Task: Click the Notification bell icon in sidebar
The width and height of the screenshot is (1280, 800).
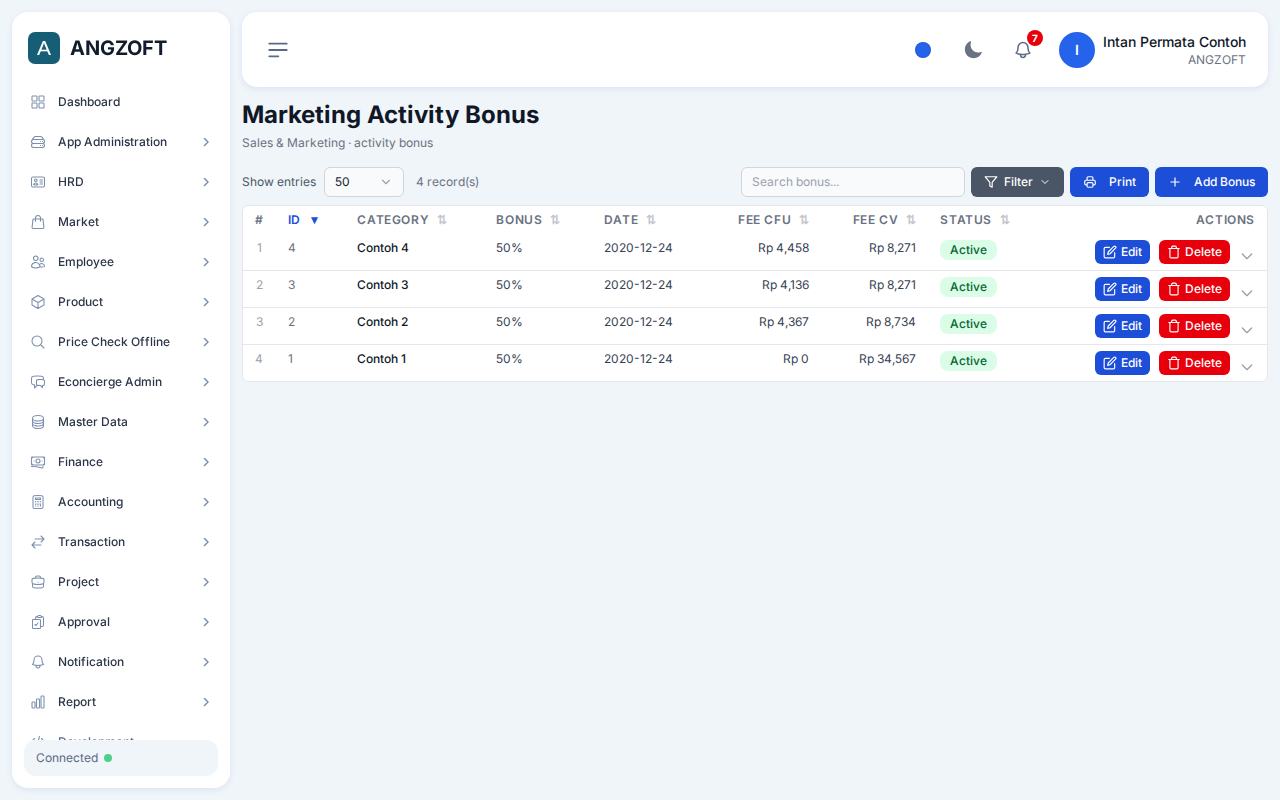Action: [38, 662]
